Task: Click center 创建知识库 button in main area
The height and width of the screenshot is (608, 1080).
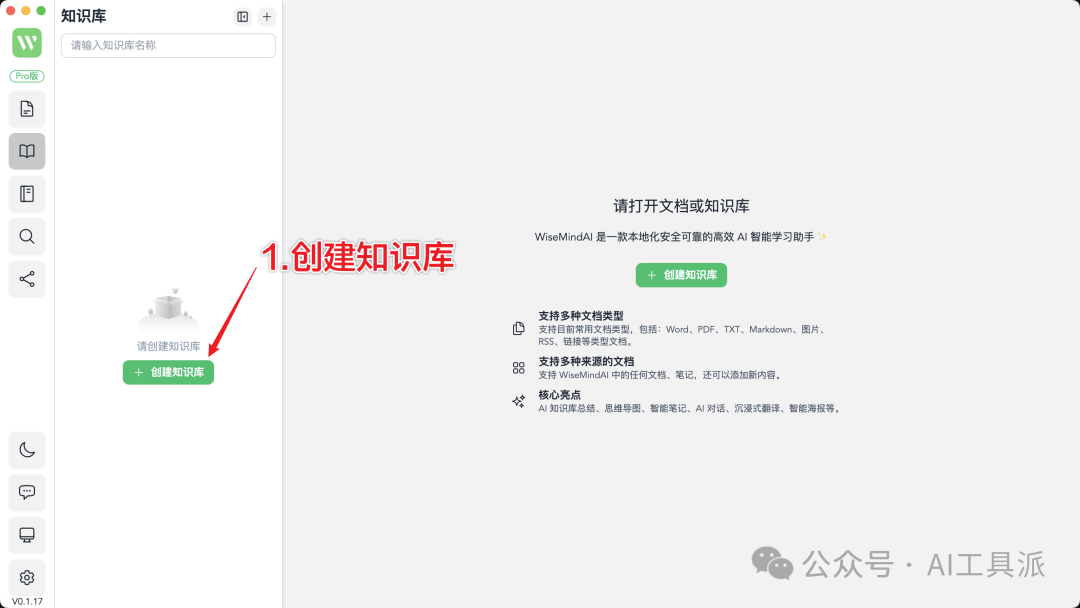Action: (x=681, y=275)
